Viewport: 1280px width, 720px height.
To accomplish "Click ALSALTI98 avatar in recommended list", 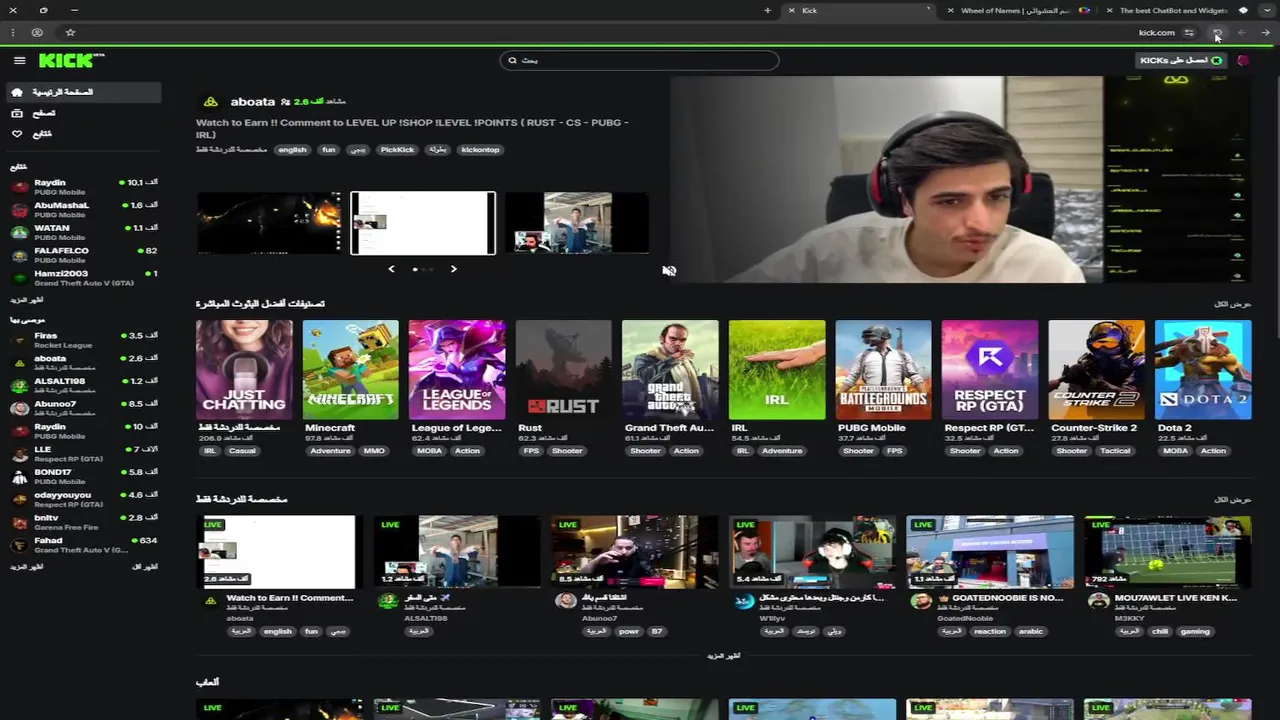I will tap(18, 386).
